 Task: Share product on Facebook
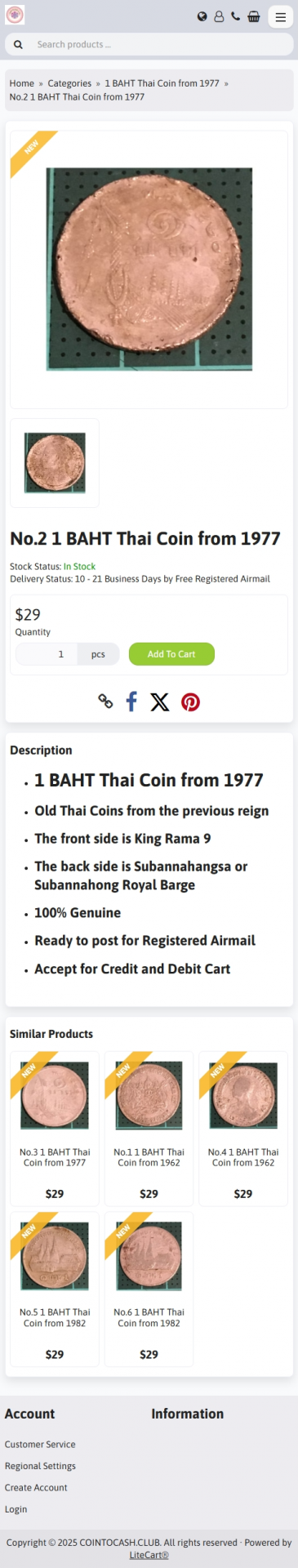point(131,701)
